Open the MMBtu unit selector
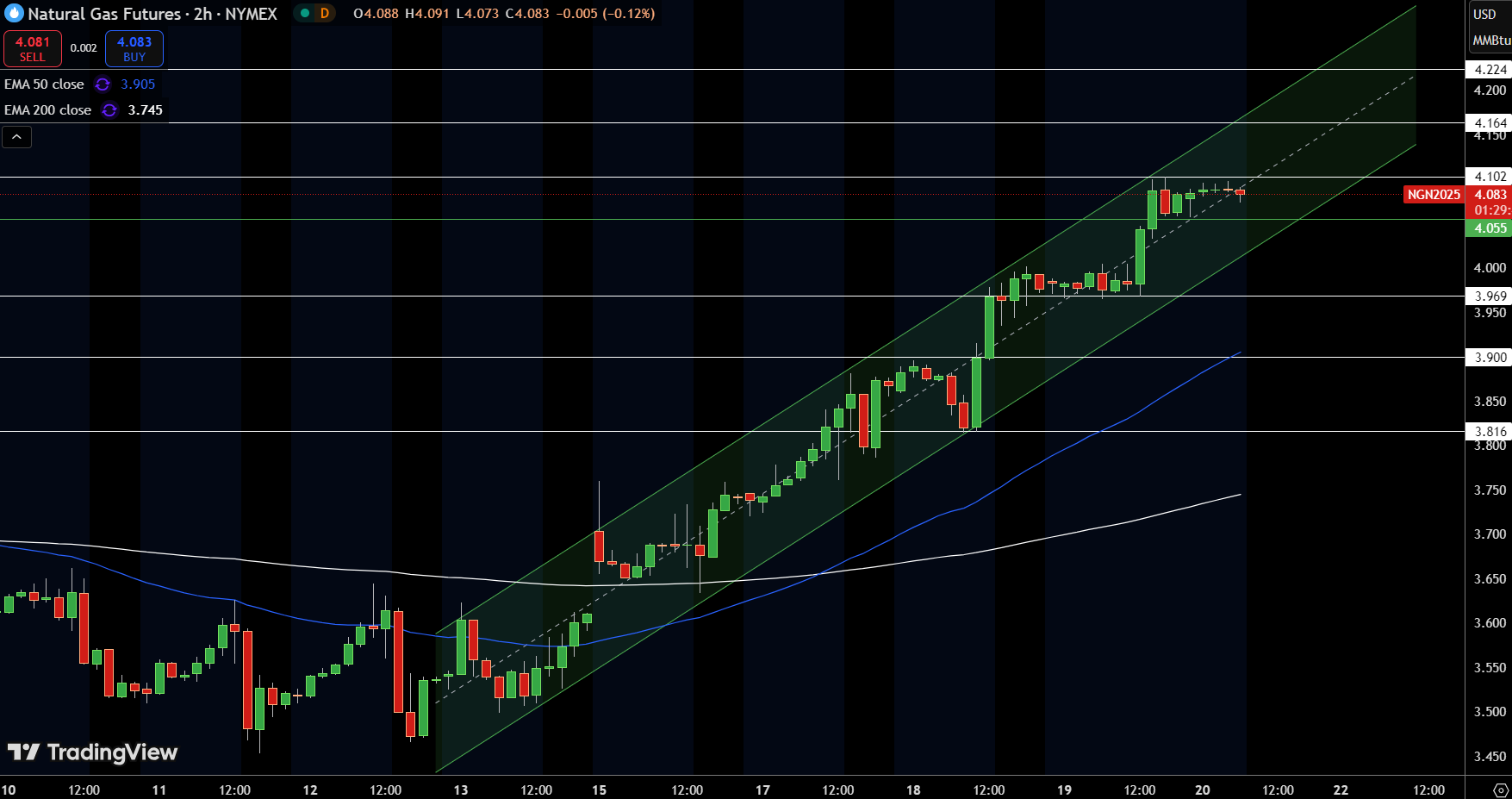This screenshot has width=1512, height=799. [1491, 41]
